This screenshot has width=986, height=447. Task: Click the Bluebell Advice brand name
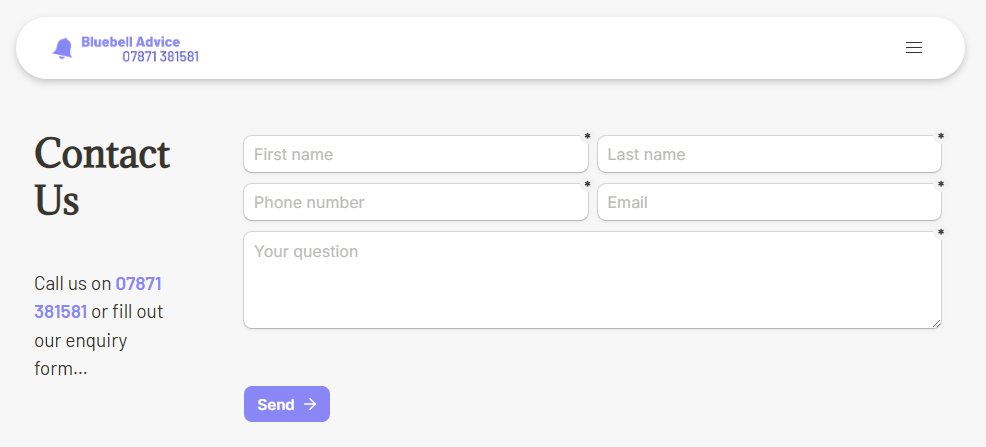click(131, 42)
